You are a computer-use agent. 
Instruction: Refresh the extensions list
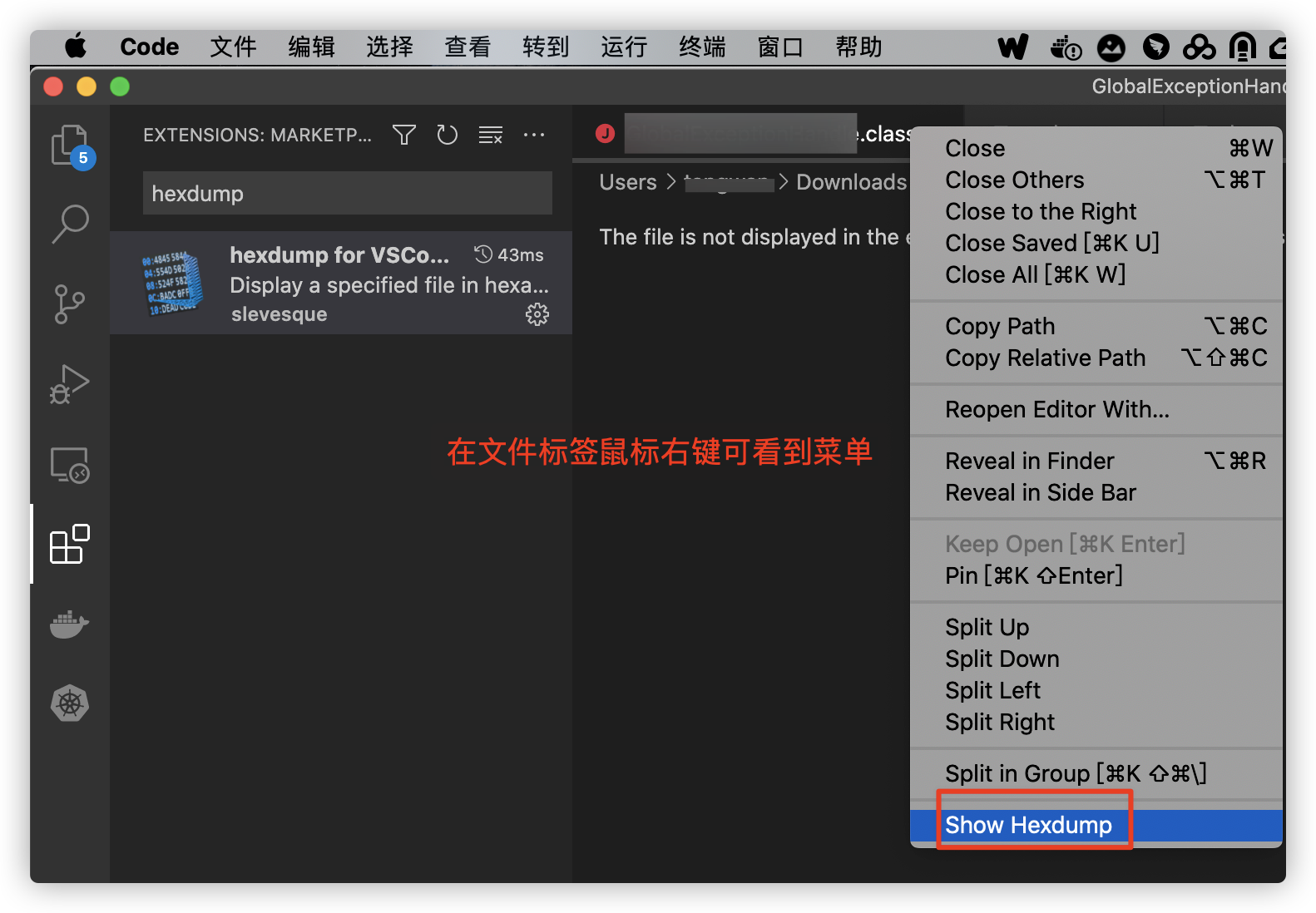pos(448,135)
